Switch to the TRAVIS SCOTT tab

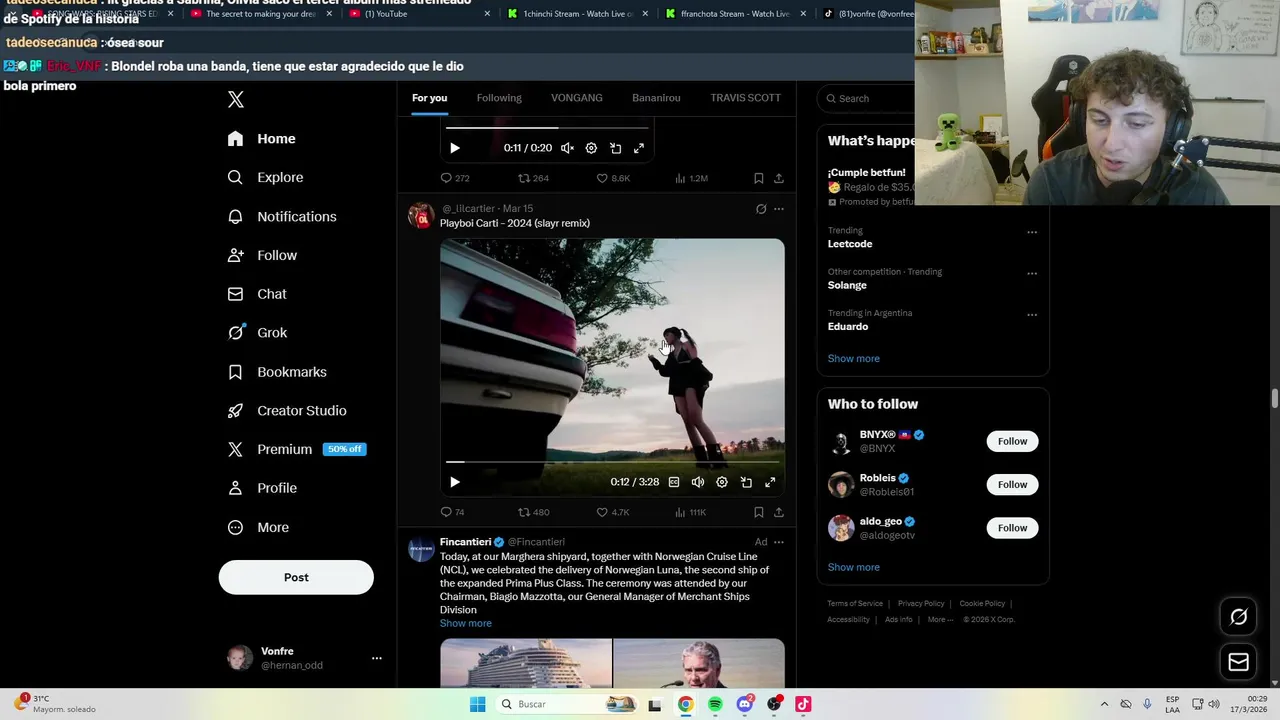point(745,98)
